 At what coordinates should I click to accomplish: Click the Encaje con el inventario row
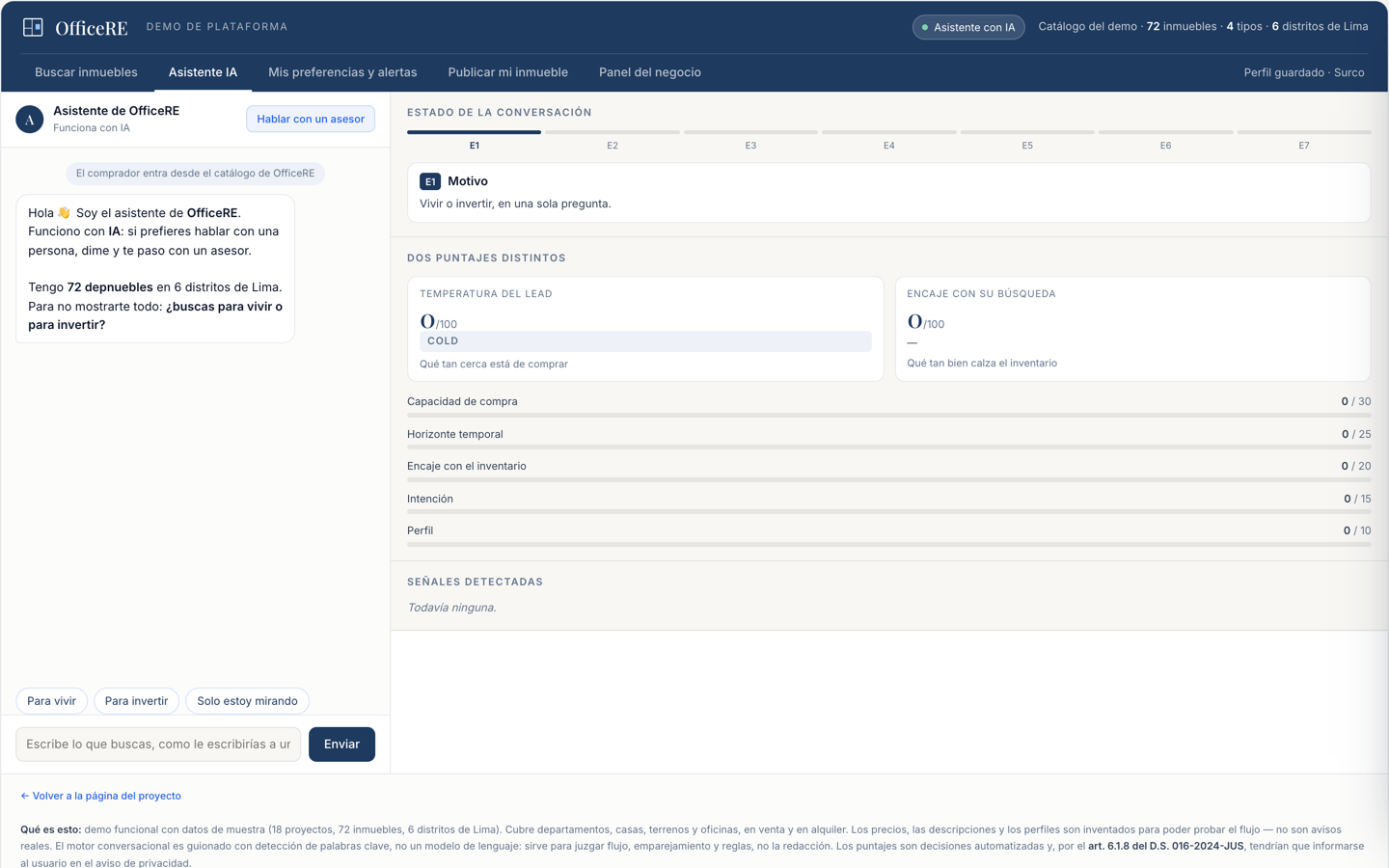point(888,471)
